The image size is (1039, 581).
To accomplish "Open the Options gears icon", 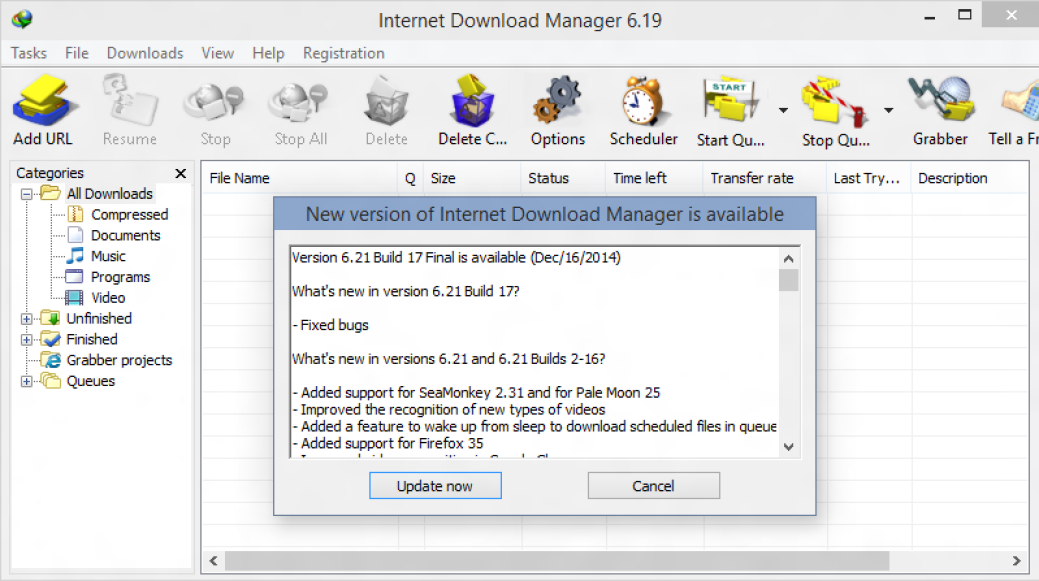I will [557, 101].
